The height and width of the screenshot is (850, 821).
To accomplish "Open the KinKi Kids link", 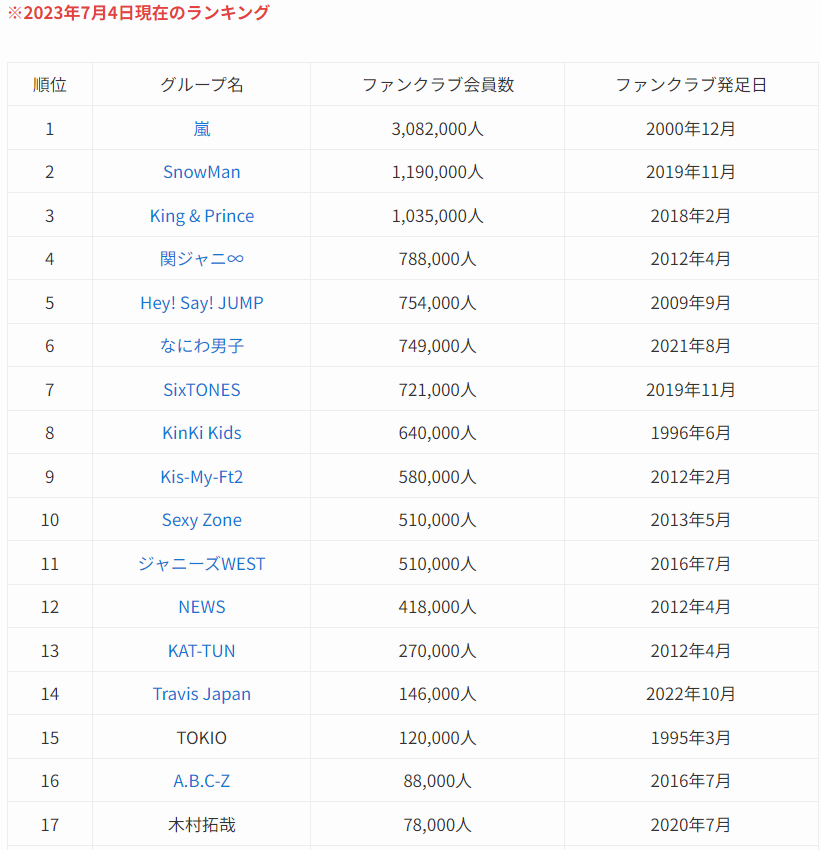I will (201, 433).
